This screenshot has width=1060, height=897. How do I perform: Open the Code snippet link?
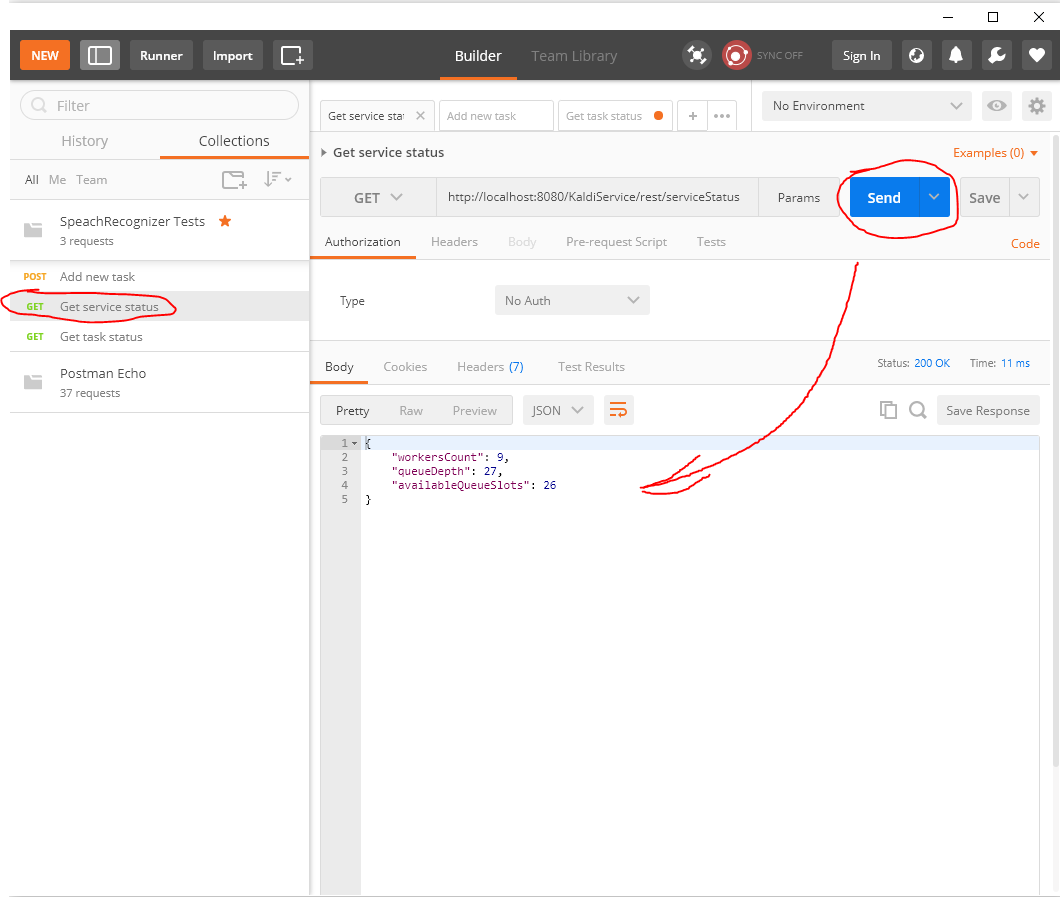click(x=1025, y=243)
